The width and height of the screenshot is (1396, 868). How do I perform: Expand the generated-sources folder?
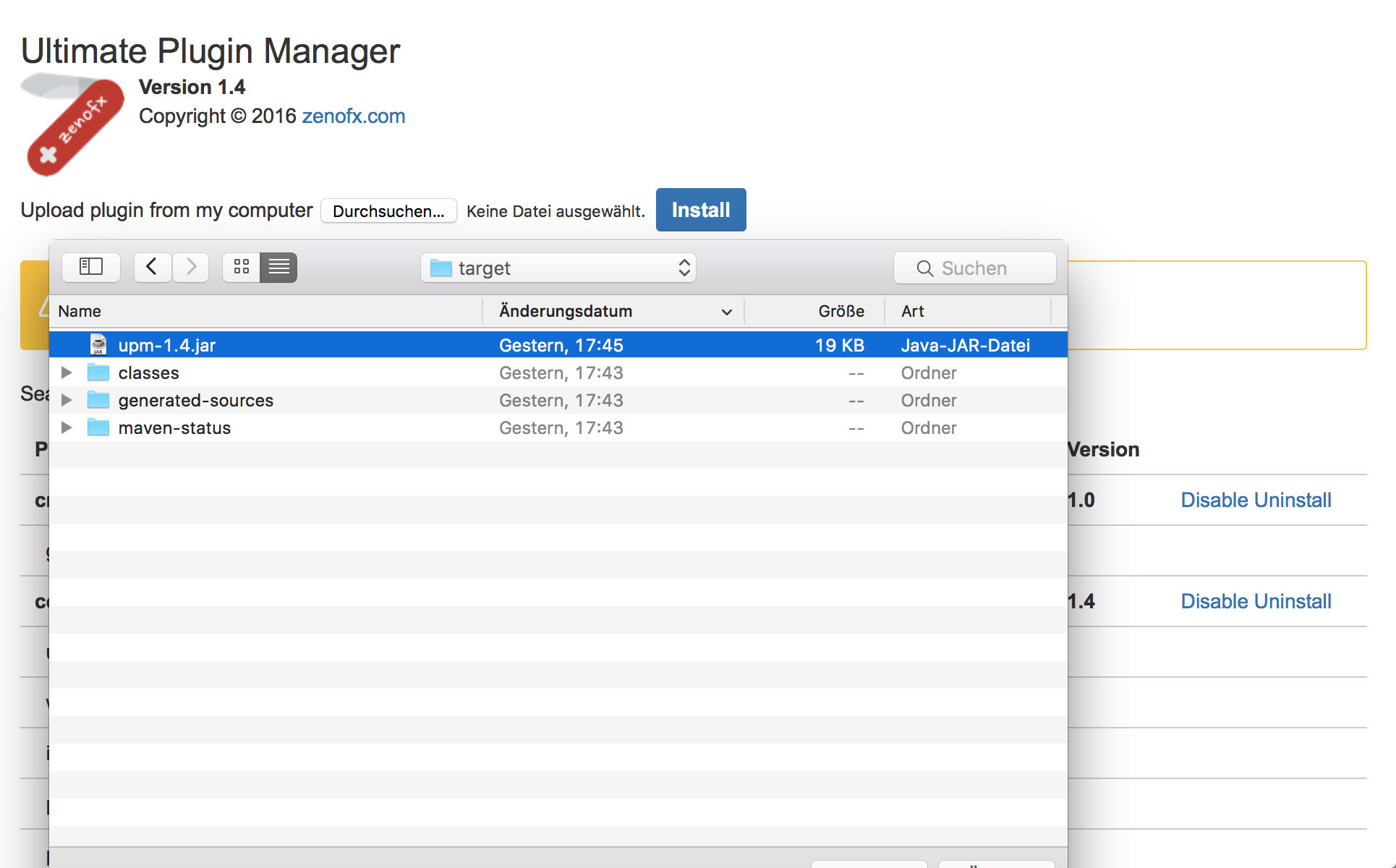click(x=67, y=400)
